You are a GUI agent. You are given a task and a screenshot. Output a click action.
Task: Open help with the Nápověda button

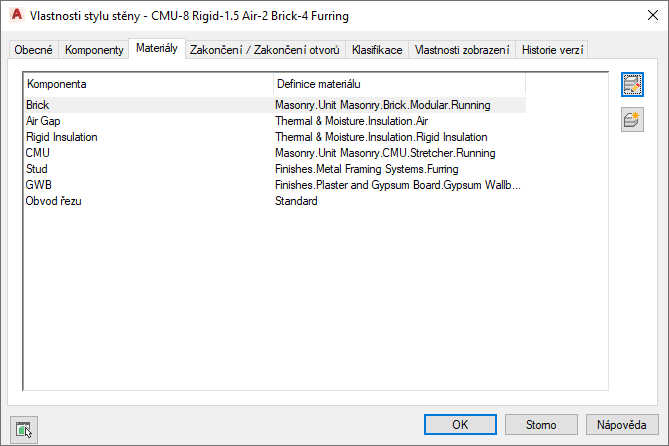click(x=622, y=424)
